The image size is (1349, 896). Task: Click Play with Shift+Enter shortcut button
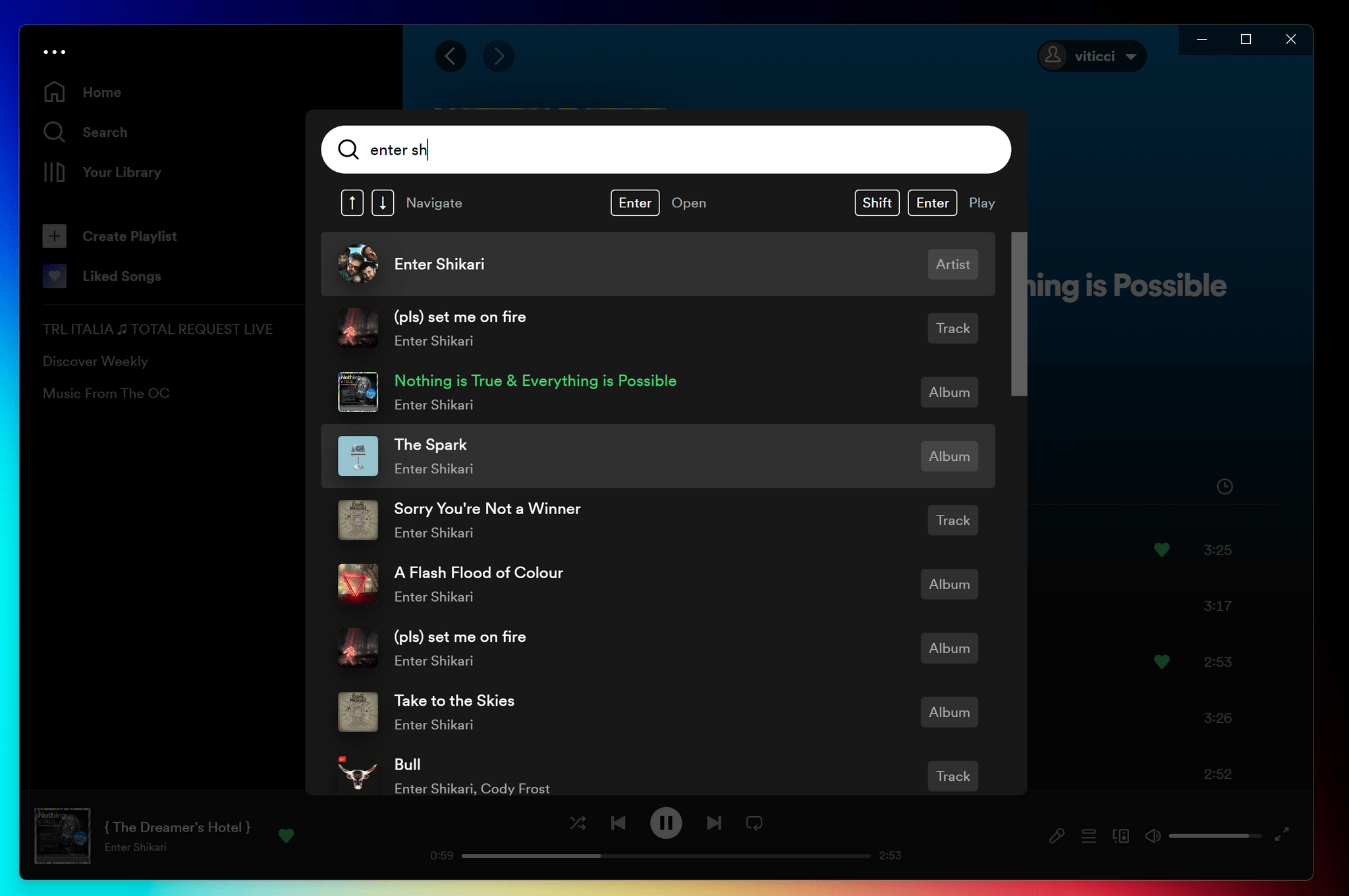(982, 203)
